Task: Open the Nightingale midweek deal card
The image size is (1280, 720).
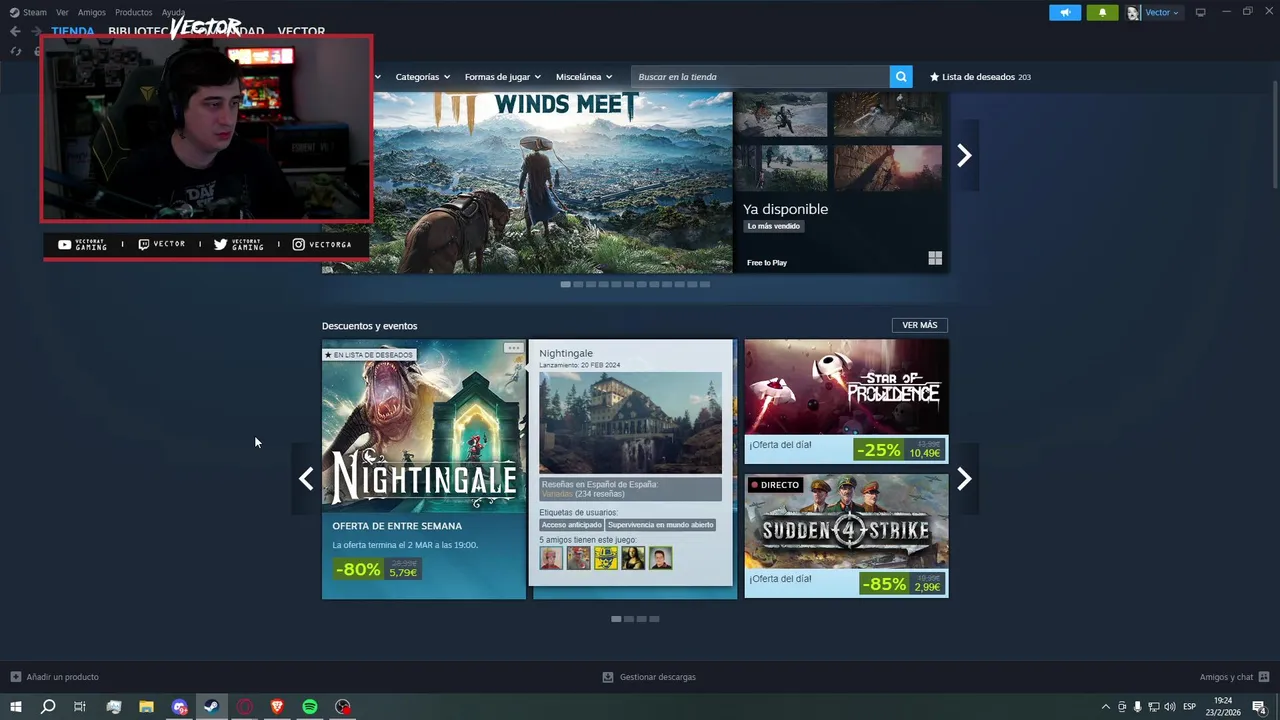Action: pyautogui.click(x=424, y=469)
